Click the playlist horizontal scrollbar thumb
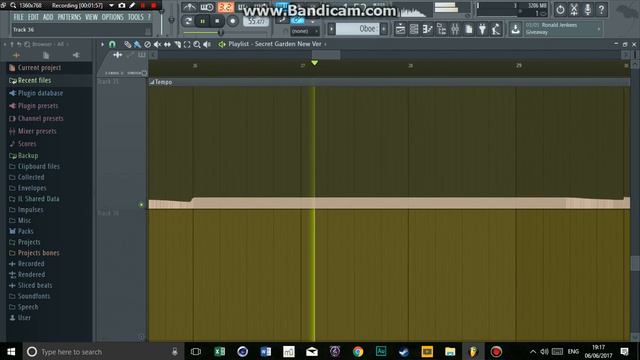 326,55
